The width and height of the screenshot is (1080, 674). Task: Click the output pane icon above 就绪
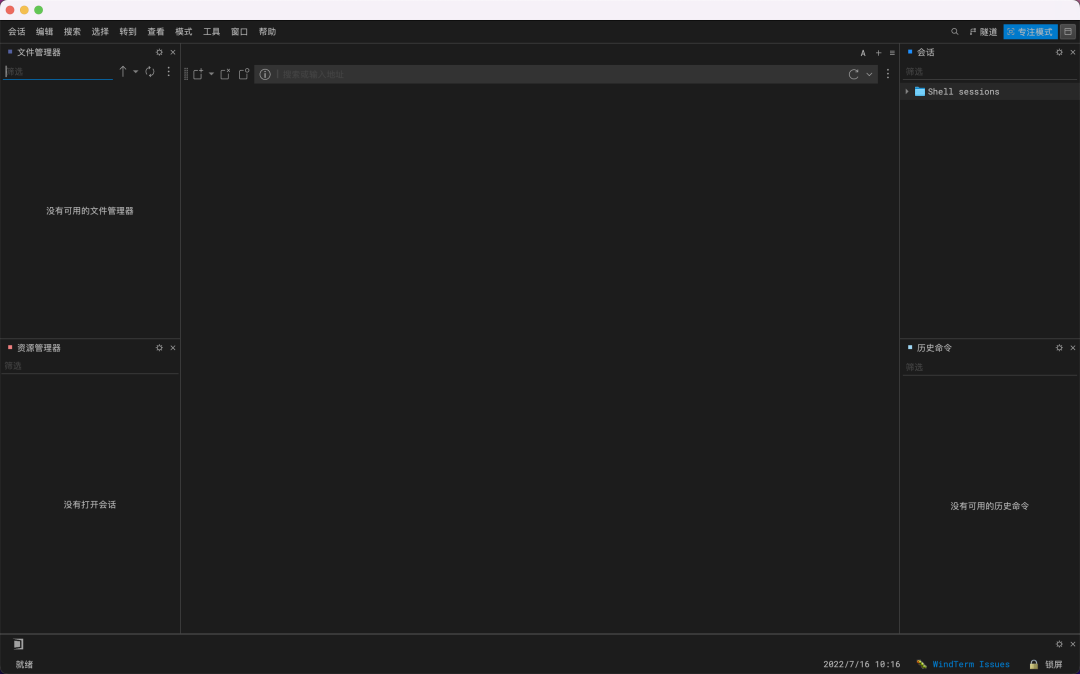pyautogui.click(x=18, y=644)
